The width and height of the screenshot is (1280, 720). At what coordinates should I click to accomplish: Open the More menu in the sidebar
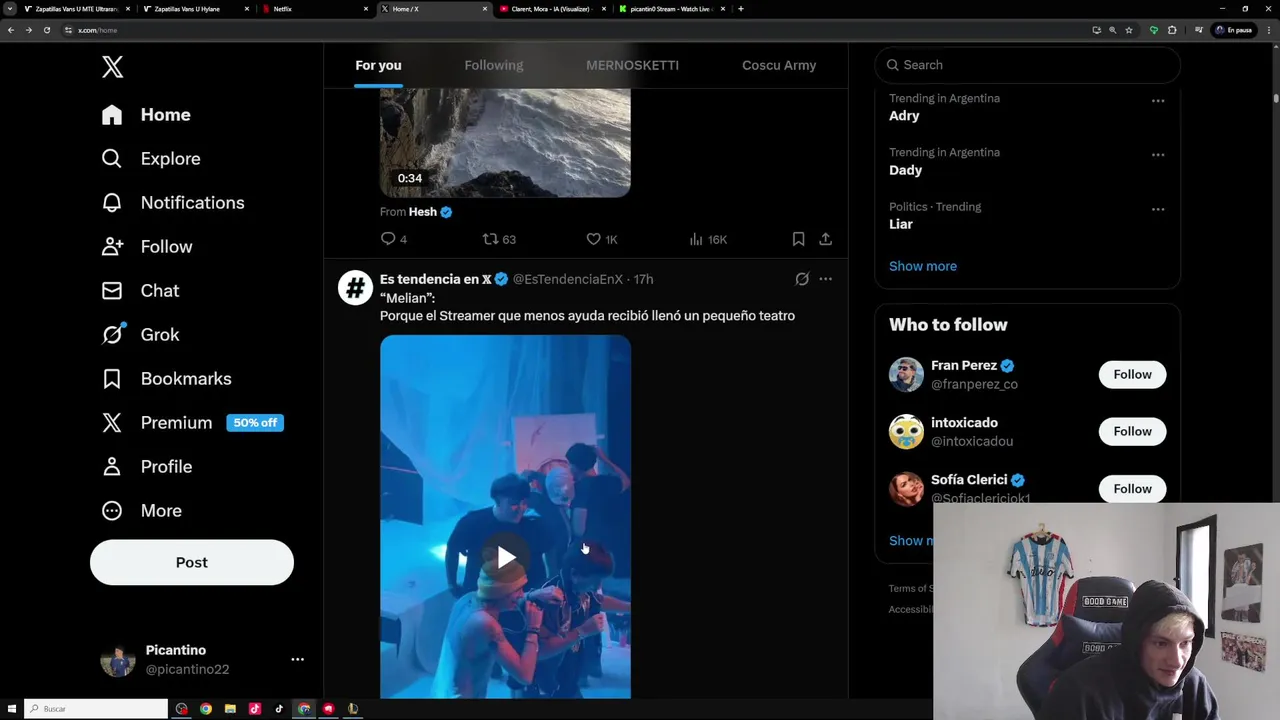tap(141, 511)
